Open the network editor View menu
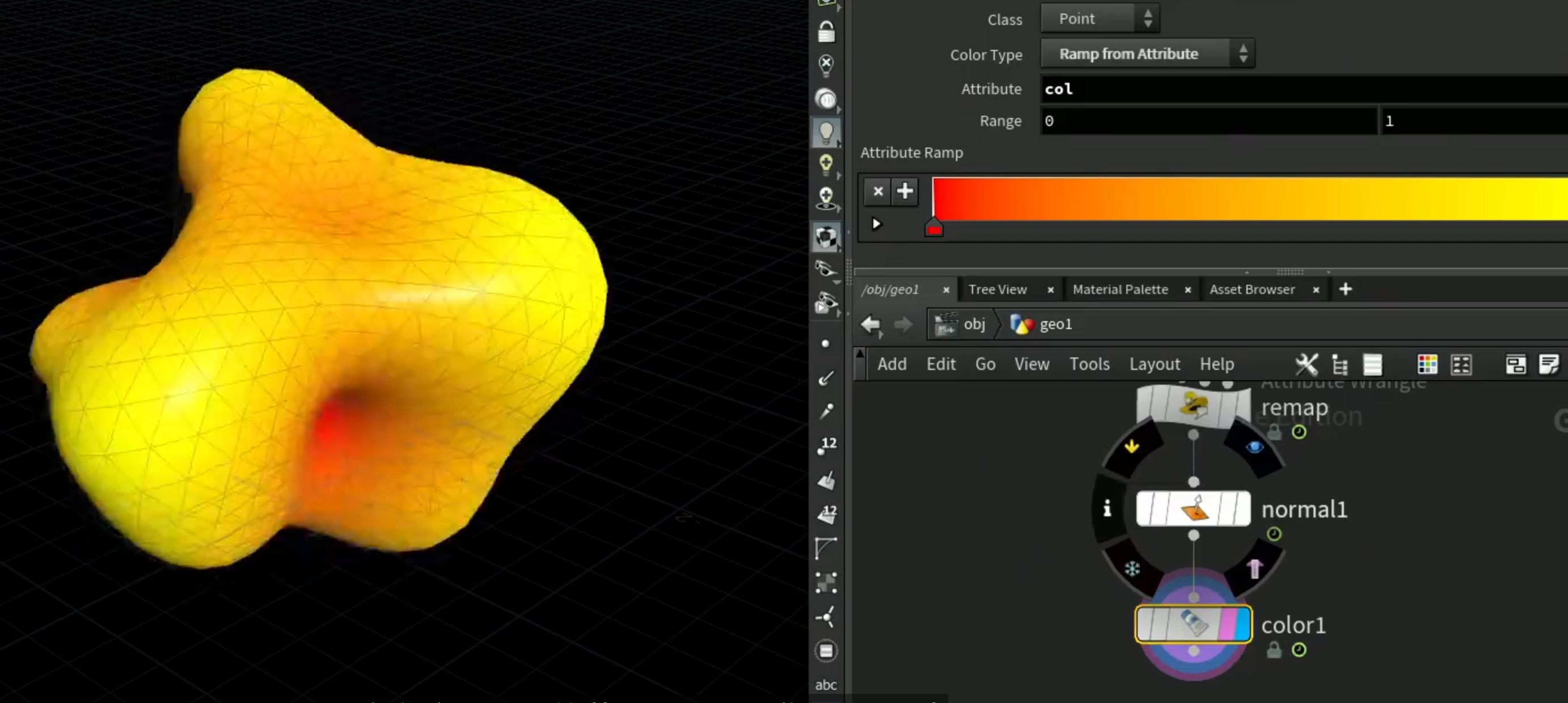 tap(1031, 364)
